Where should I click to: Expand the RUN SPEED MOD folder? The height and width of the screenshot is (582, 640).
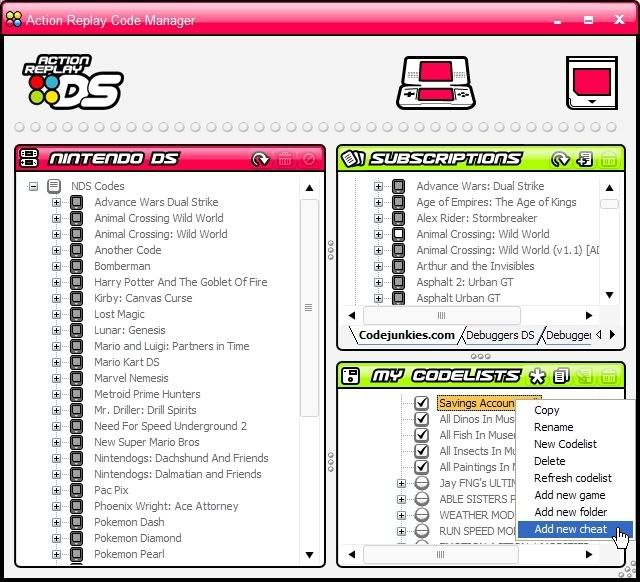click(x=401, y=531)
